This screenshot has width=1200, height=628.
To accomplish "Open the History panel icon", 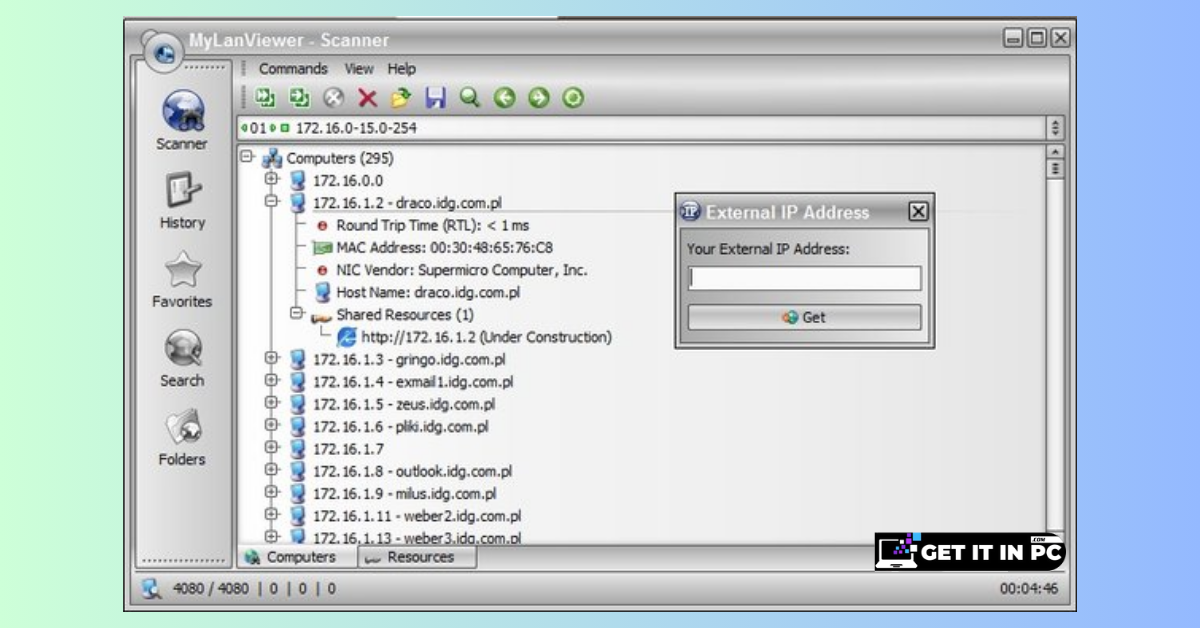I will (x=183, y=191).
